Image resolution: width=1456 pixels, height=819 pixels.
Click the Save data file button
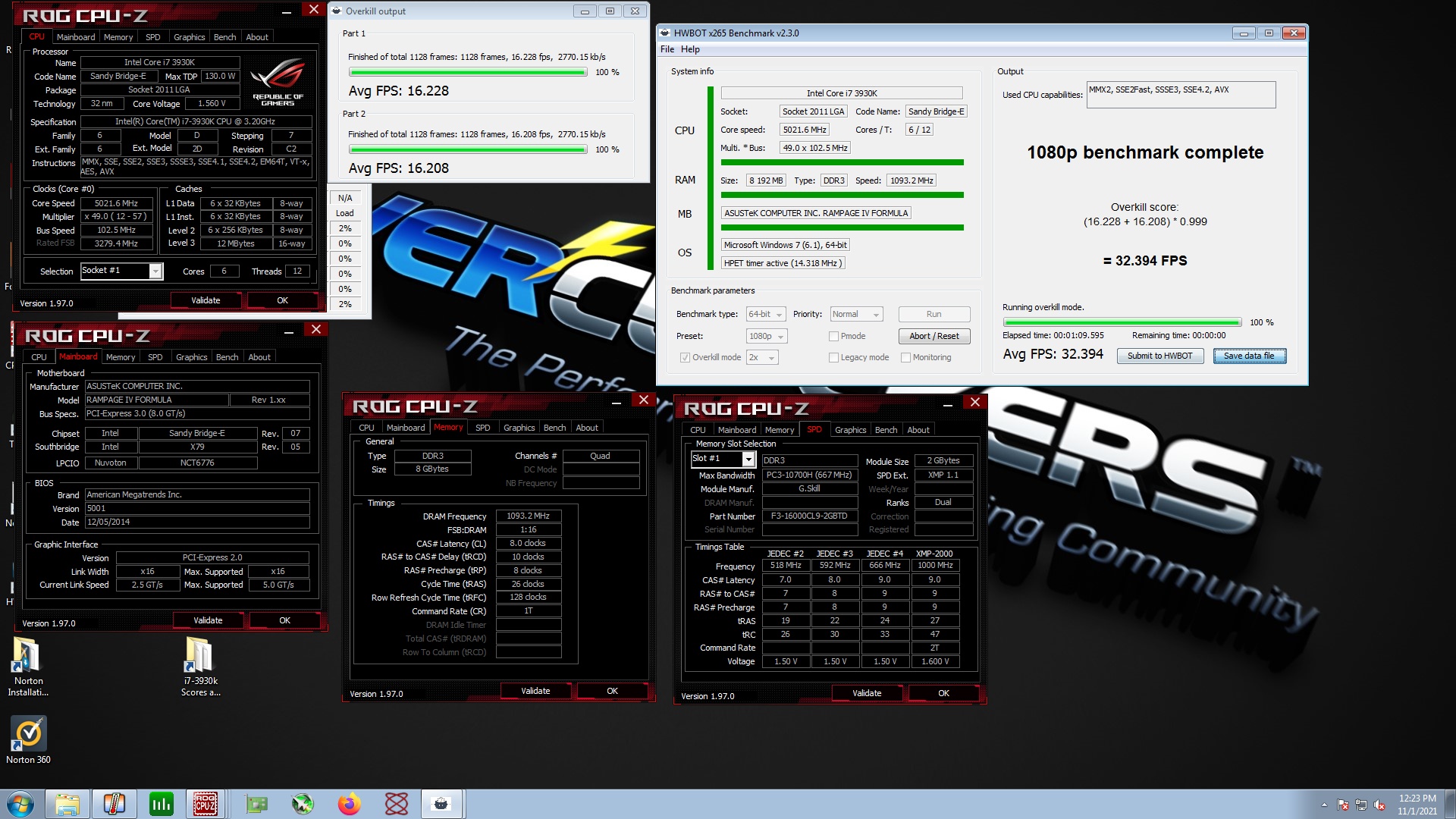point(1249,356)
